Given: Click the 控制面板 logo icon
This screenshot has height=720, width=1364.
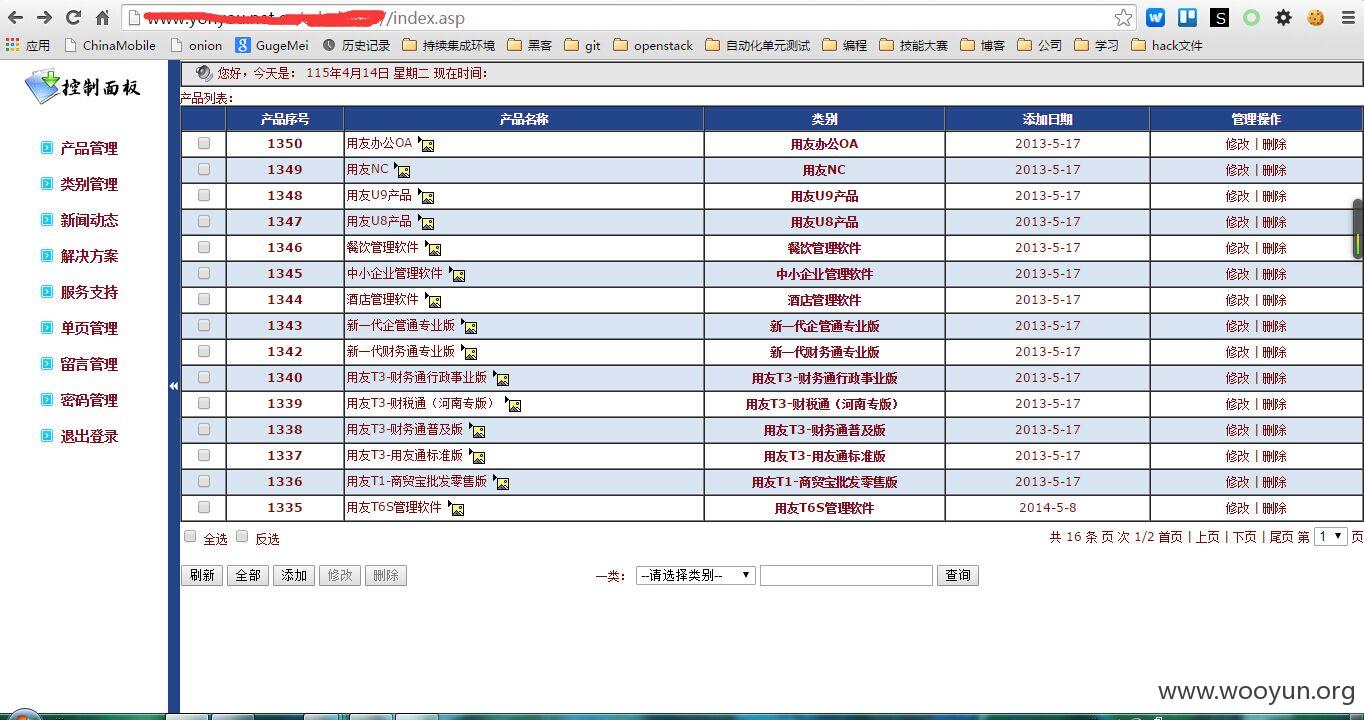Looking at the screenshot, I should [x=41, y=87].
